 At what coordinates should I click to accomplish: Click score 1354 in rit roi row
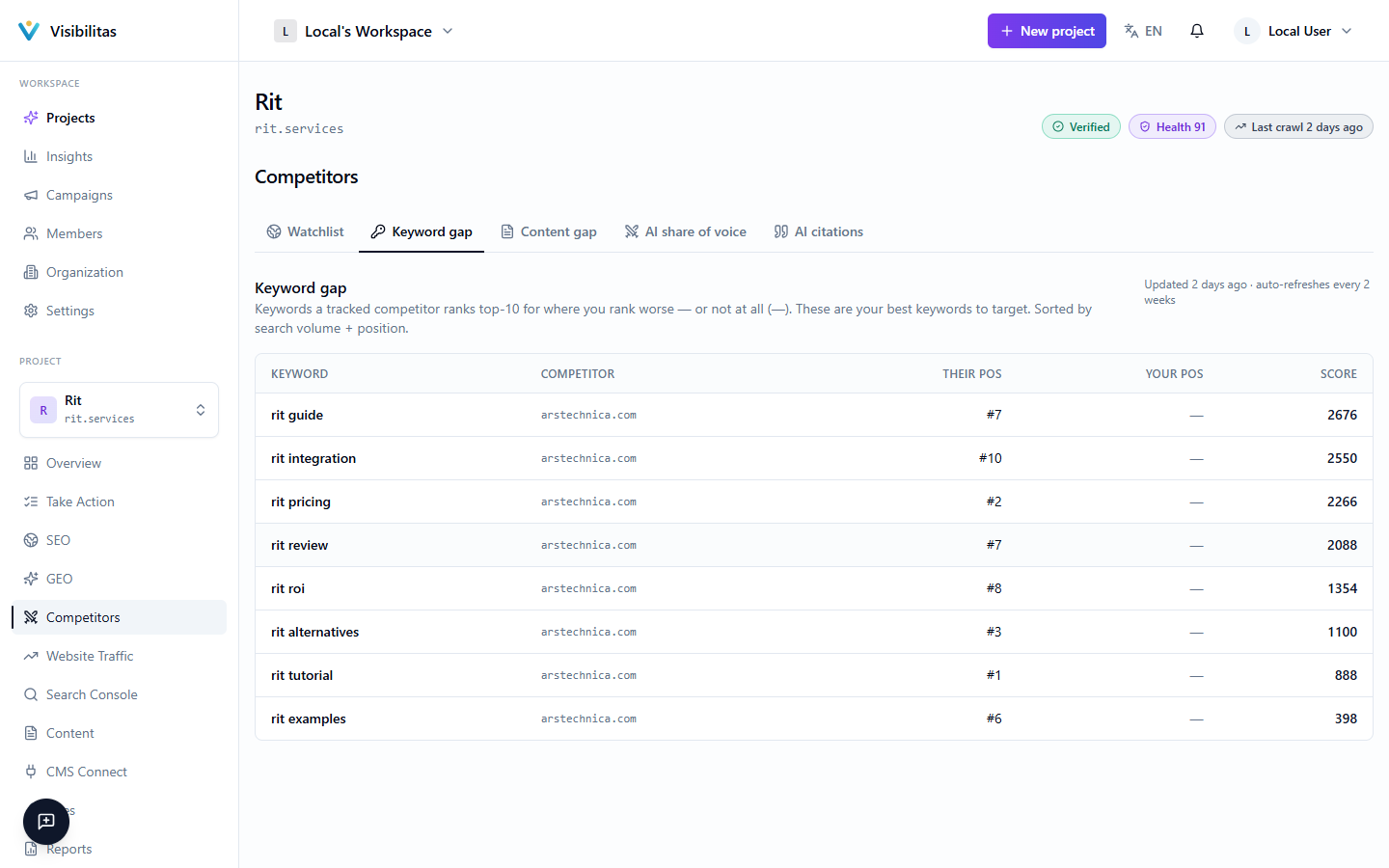[x=1342, y=588]
